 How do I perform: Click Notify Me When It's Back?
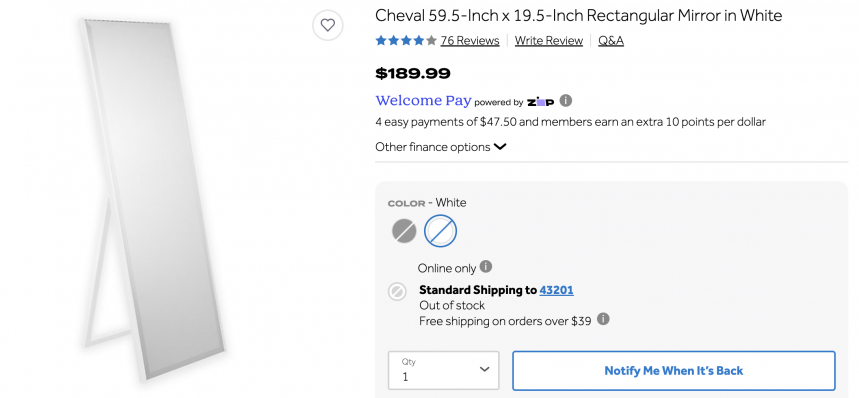point(674,371)
